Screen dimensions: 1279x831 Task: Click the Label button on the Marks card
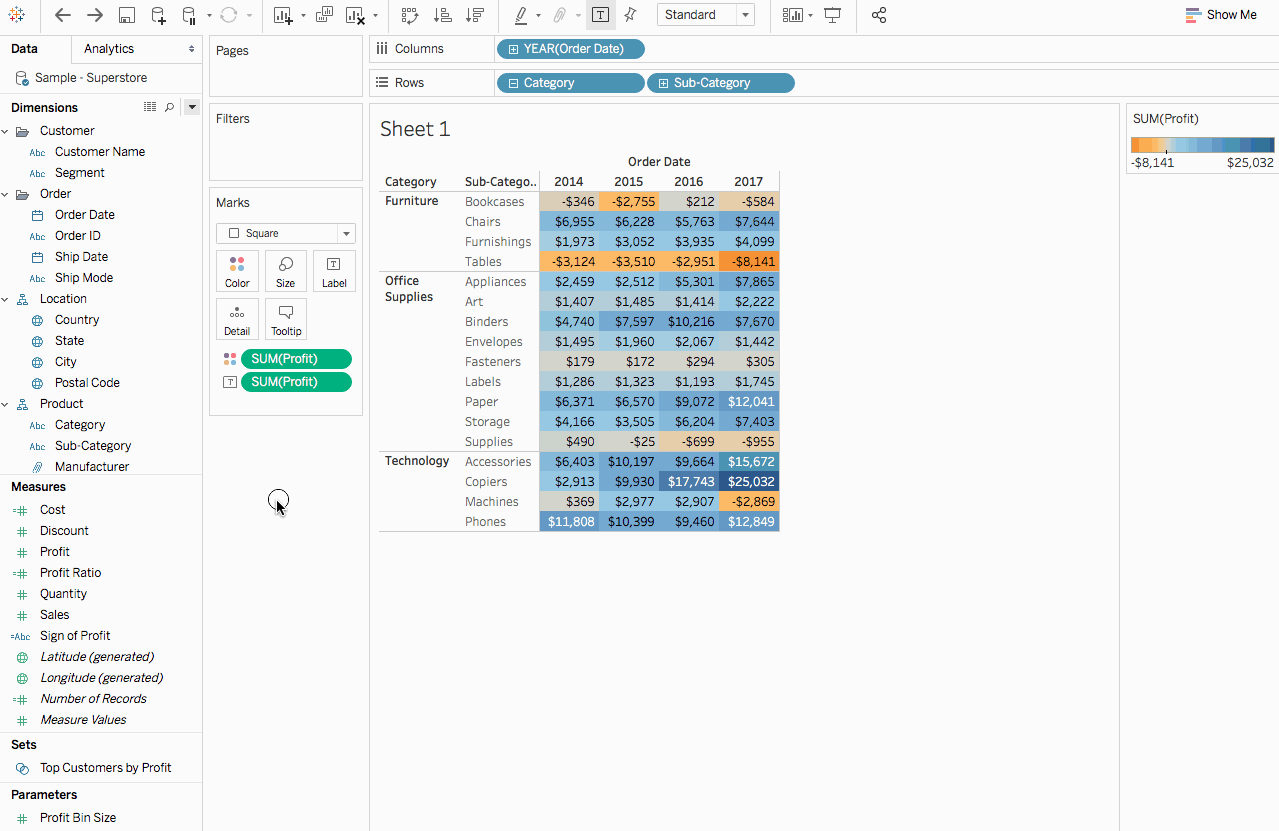334,270
